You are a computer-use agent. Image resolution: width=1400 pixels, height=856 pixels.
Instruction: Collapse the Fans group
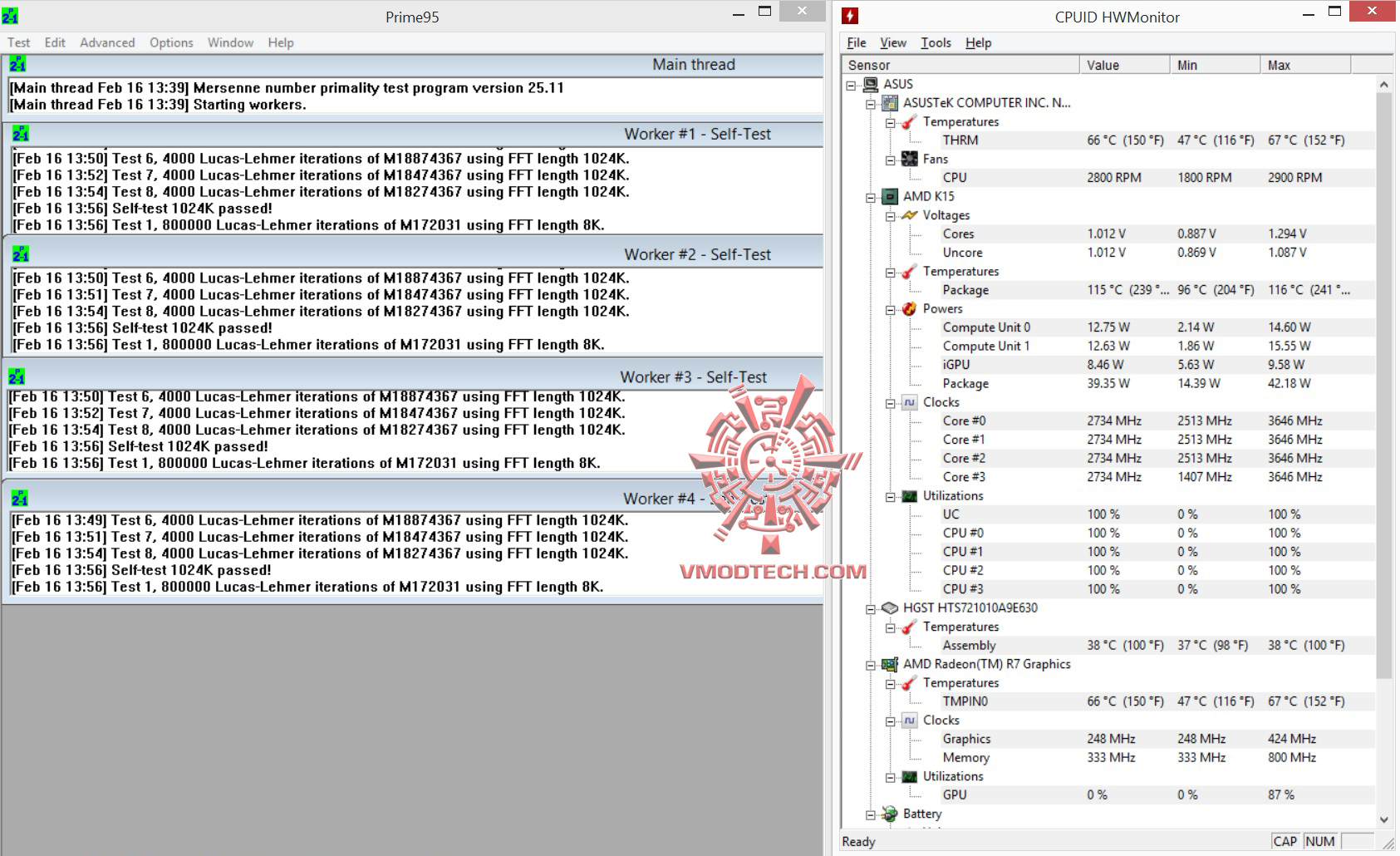coord(891,160)
